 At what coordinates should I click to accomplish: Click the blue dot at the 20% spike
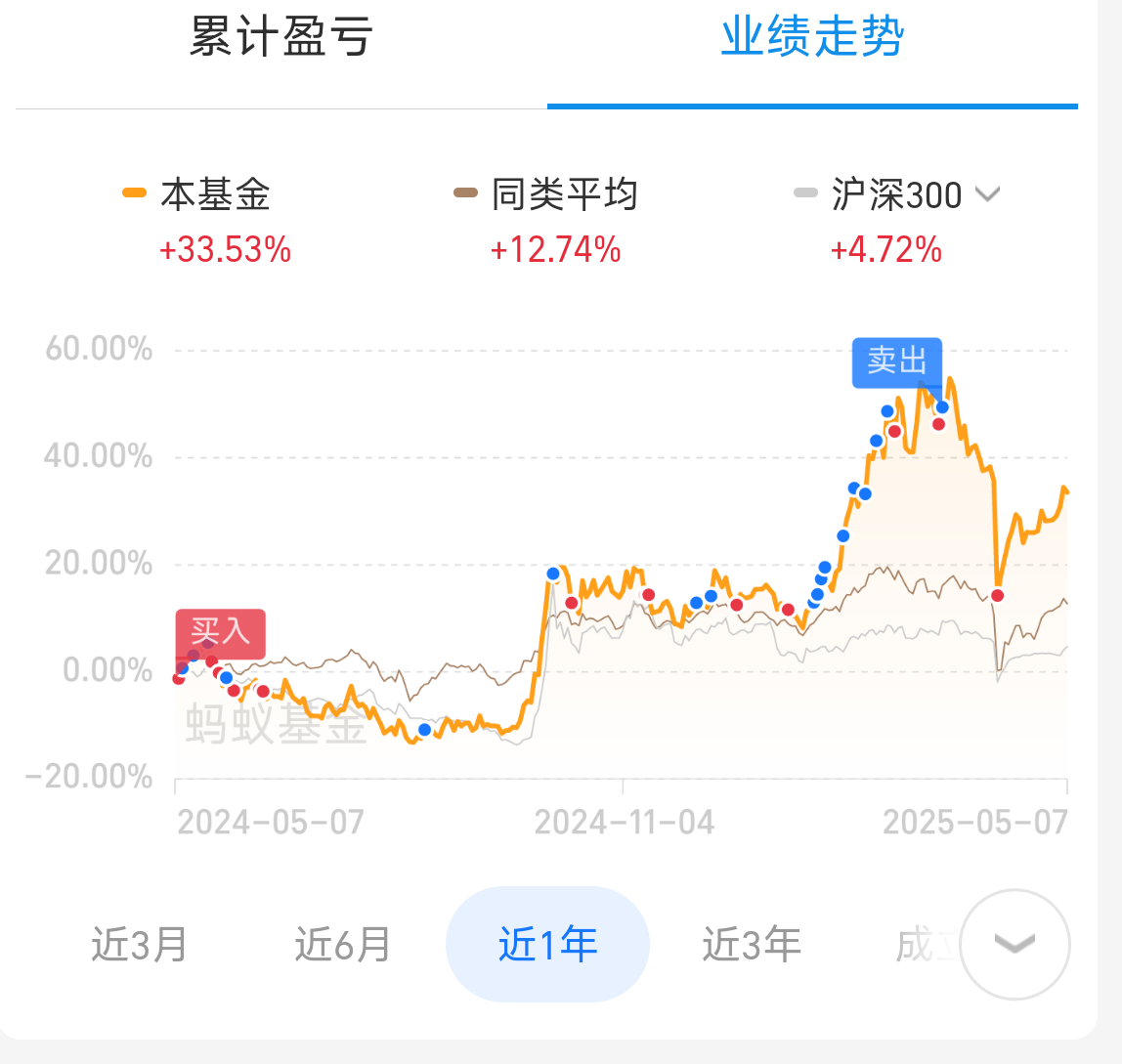pos(553,574)
